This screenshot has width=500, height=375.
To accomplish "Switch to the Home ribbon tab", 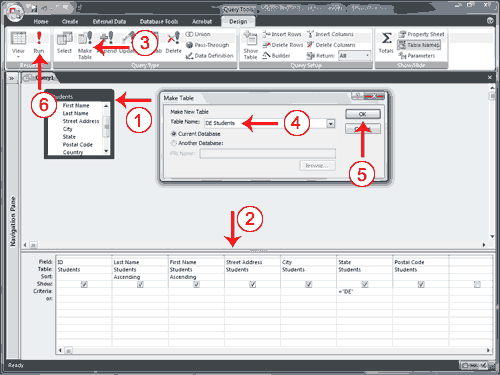I will (41, 21).
